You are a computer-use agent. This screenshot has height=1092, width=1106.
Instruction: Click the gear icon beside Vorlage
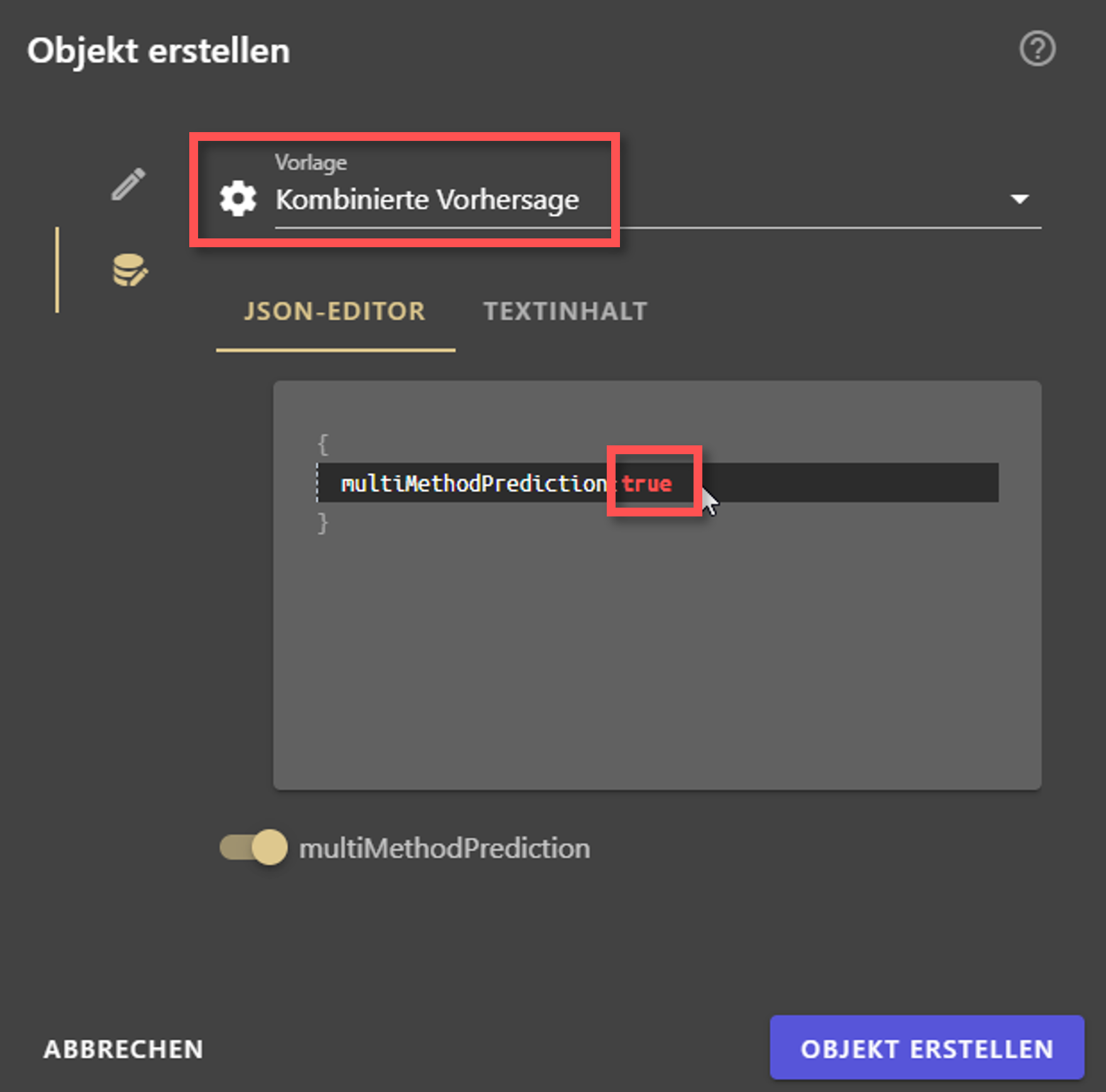238,199
